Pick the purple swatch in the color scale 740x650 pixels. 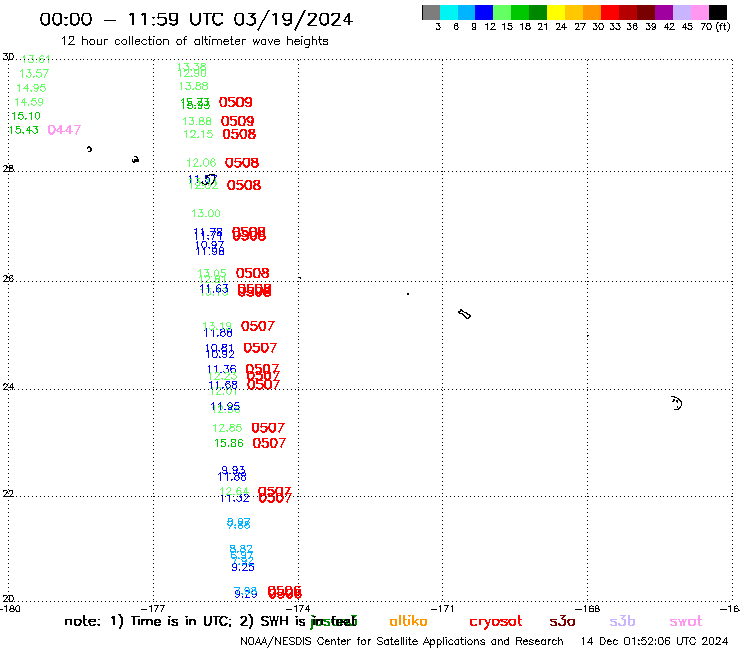(664, 12)
